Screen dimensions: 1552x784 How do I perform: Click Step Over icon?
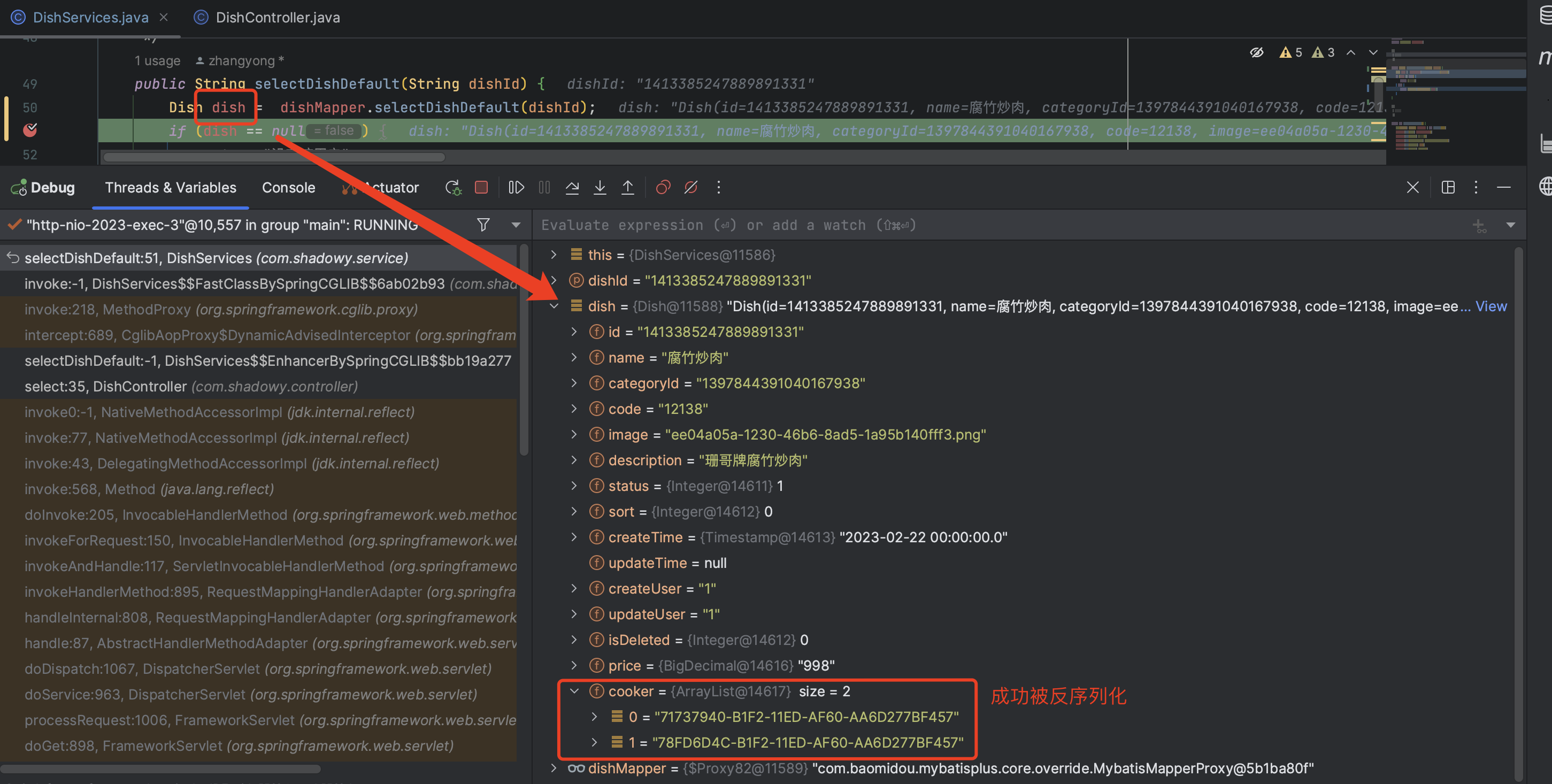tap(572, 187)
